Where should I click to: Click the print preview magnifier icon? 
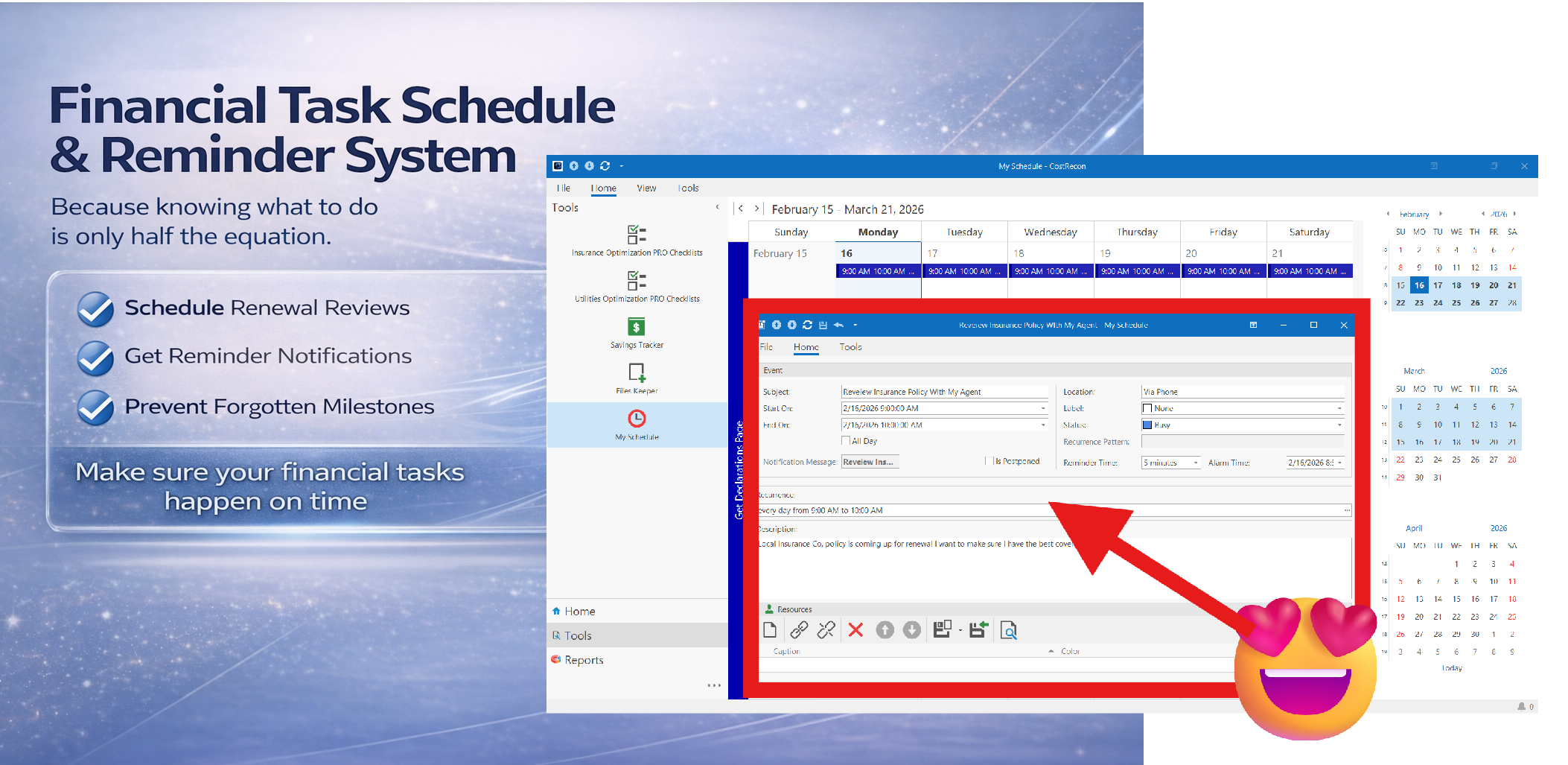point(1008,630)
